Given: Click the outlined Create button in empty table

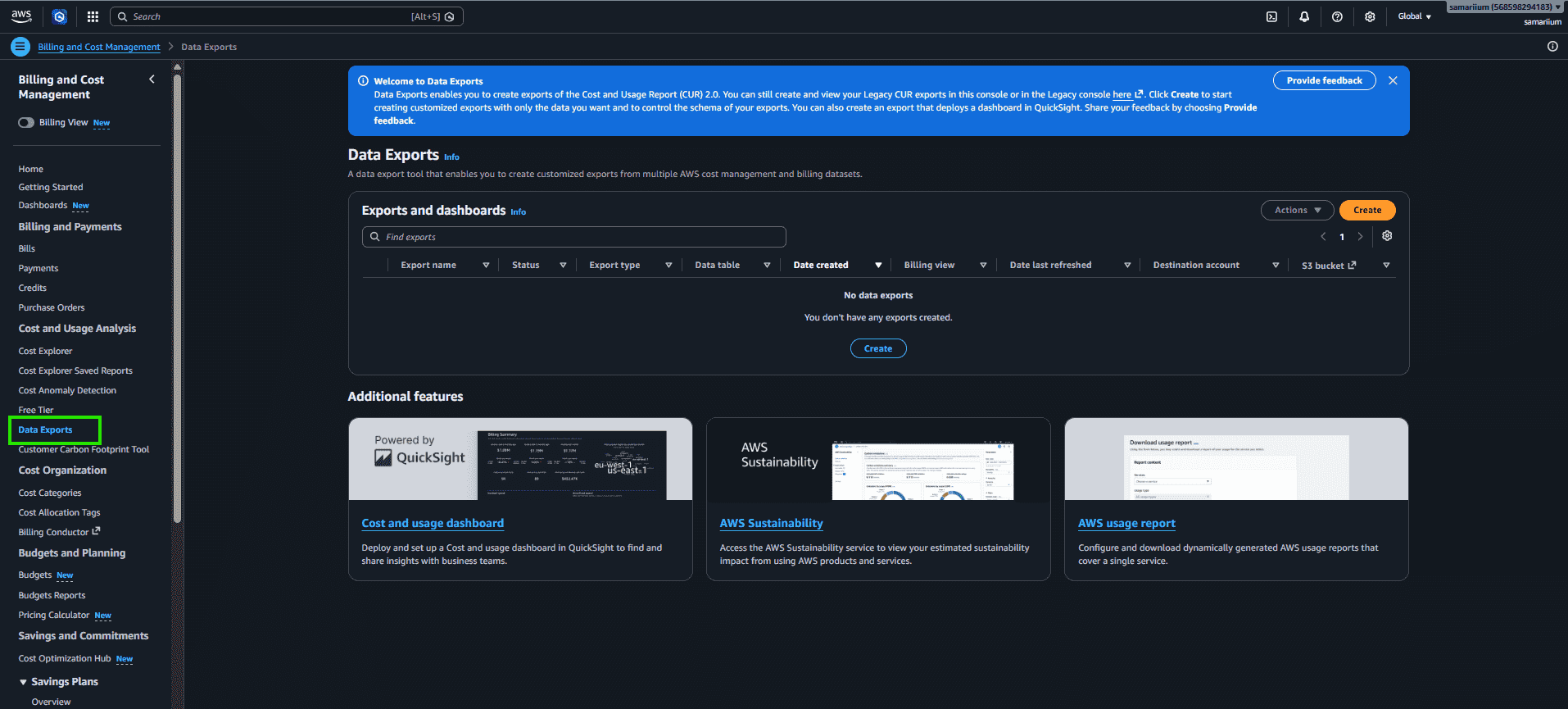Looking at the screenshot, I should coord(878,348).
